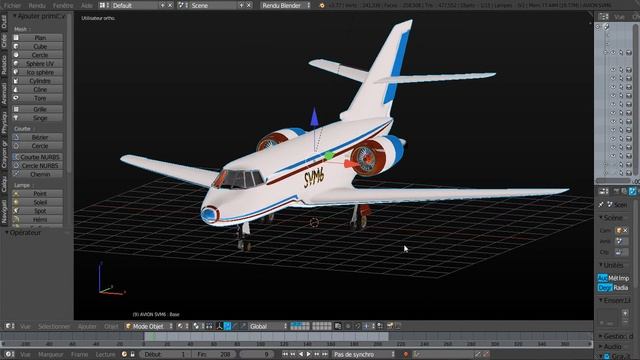Toggle the 3D manipulator widget button

(220, 326)
